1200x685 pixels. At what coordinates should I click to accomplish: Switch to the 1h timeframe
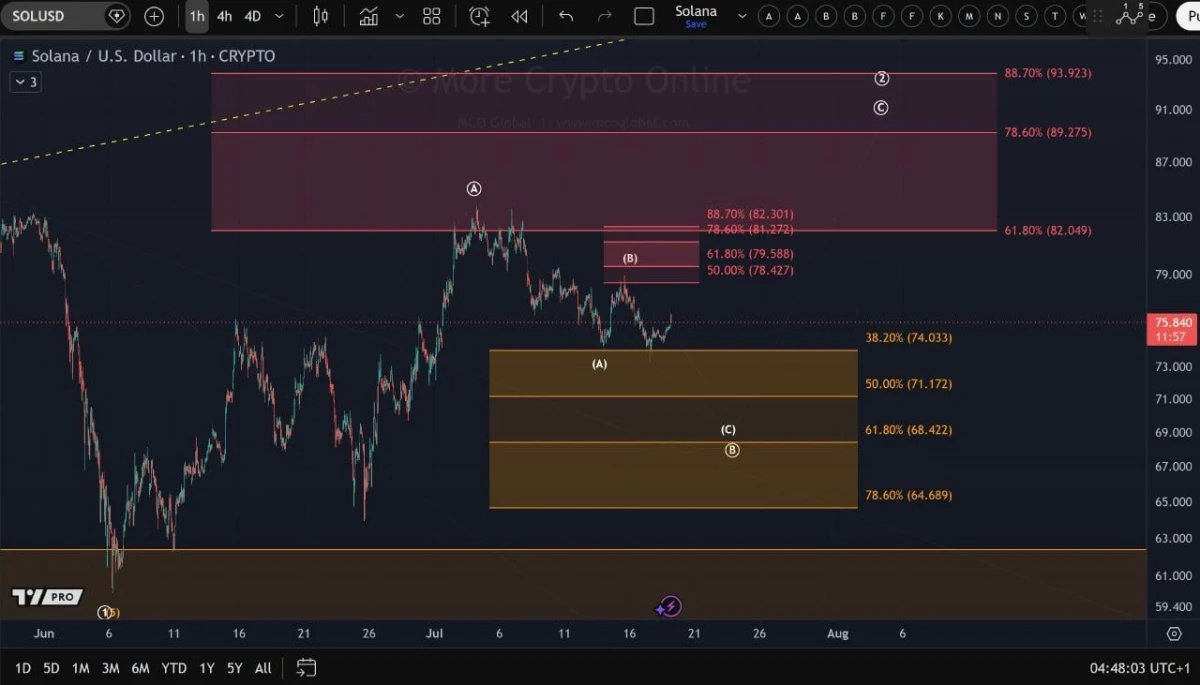pos(197,16)
